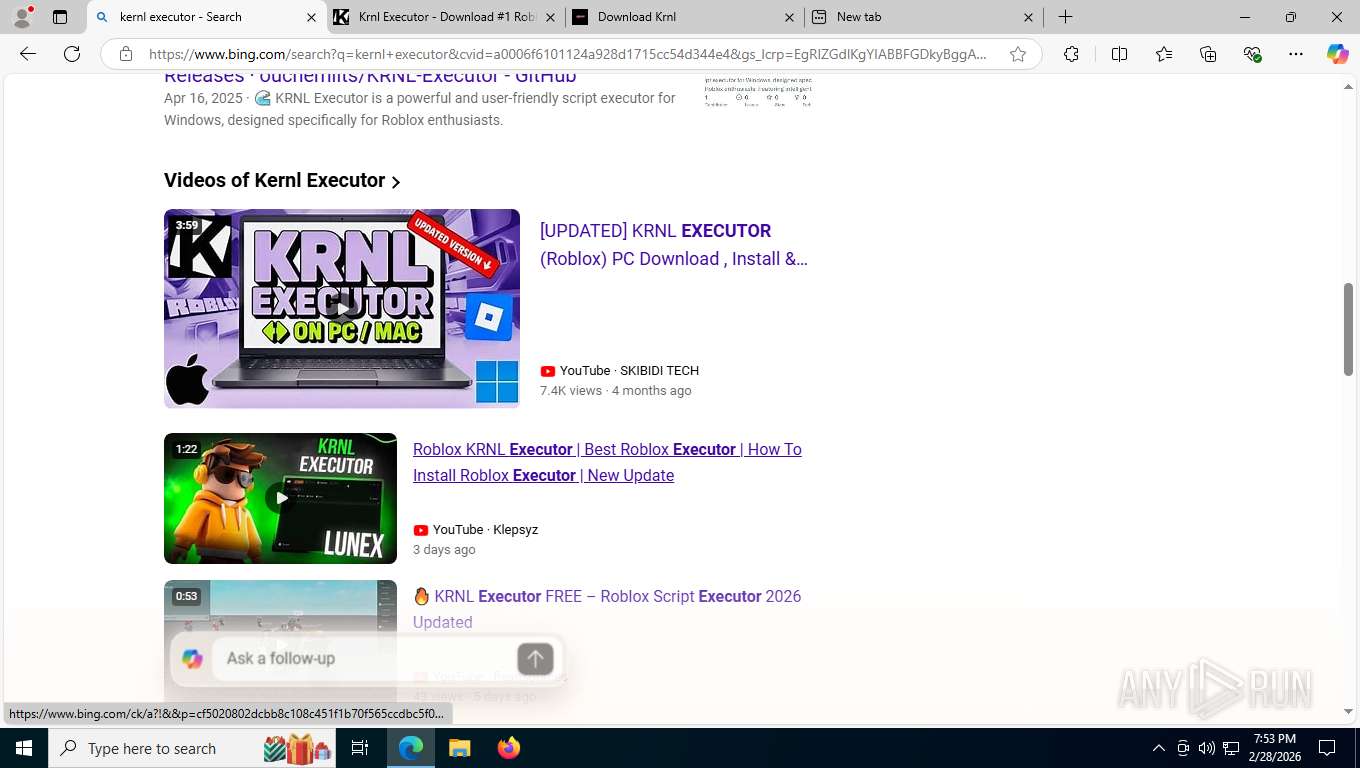Click the scrollbar down arrow
The image size is (1360, 768).
[1348, 712]
